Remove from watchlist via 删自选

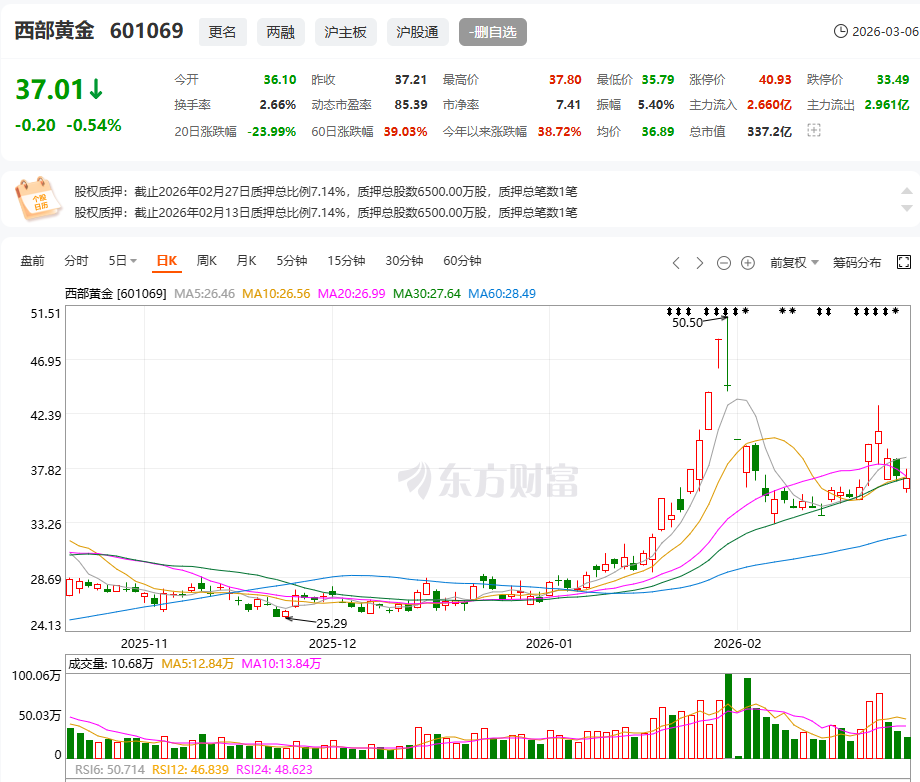click(x=493, y=32)
